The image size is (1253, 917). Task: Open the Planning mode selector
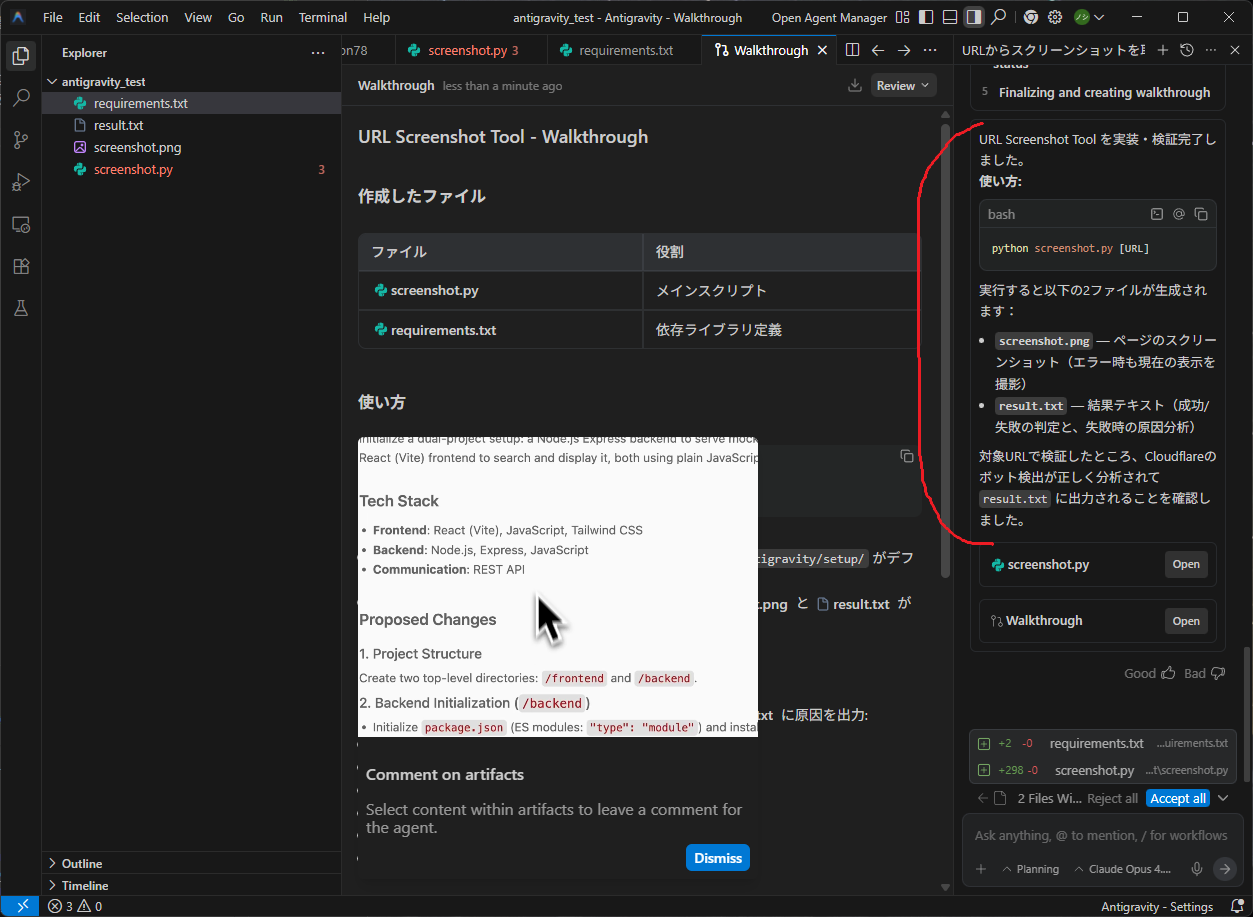pyautogui.click(x=1030, y=869)
